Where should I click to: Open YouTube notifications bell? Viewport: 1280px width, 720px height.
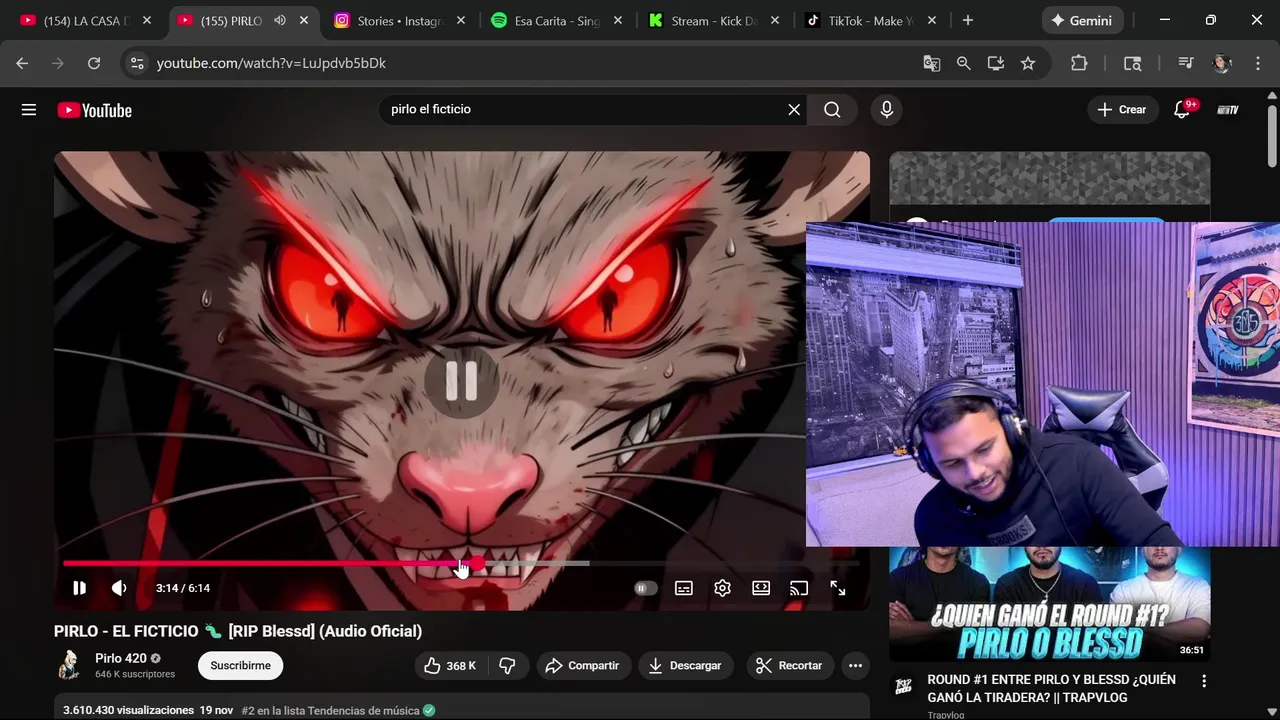point(1182,110)
